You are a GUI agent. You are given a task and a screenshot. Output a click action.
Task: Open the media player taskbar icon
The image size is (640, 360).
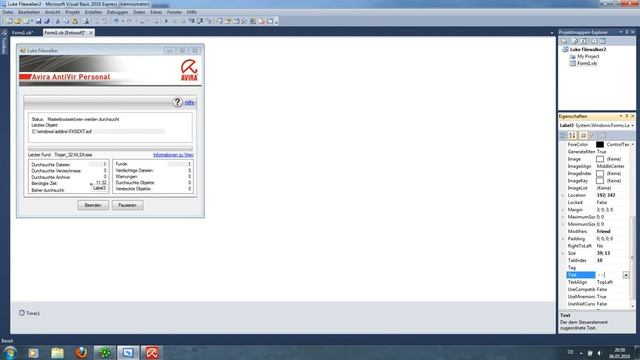33,352
